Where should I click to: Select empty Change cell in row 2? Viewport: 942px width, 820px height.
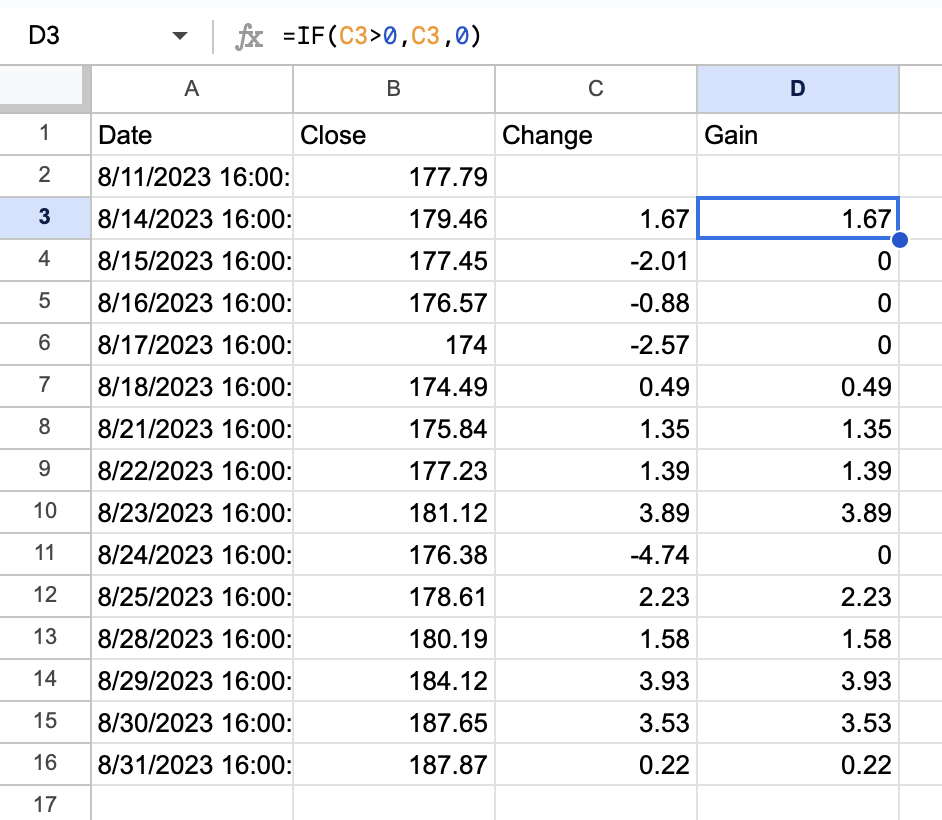[x=595, y=177]
